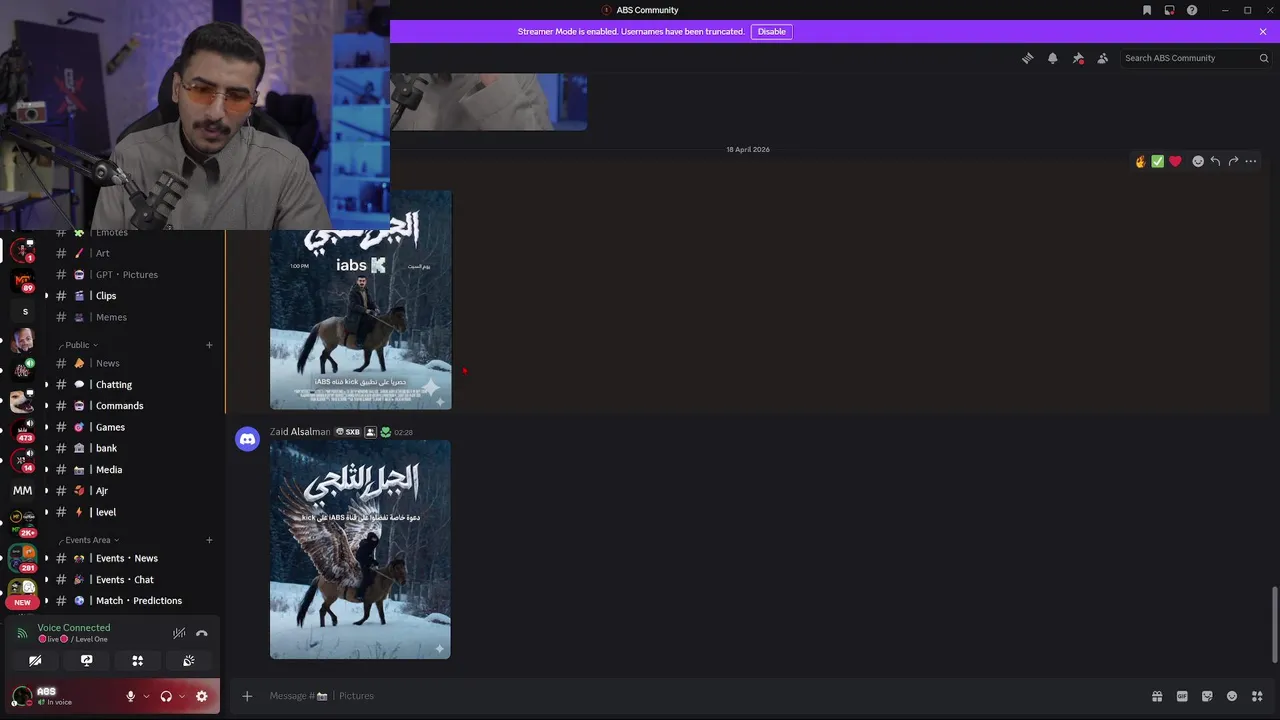Open the bookmark inbox icon in title bar
1280x720 pixels.
[x=1147, y=10]
